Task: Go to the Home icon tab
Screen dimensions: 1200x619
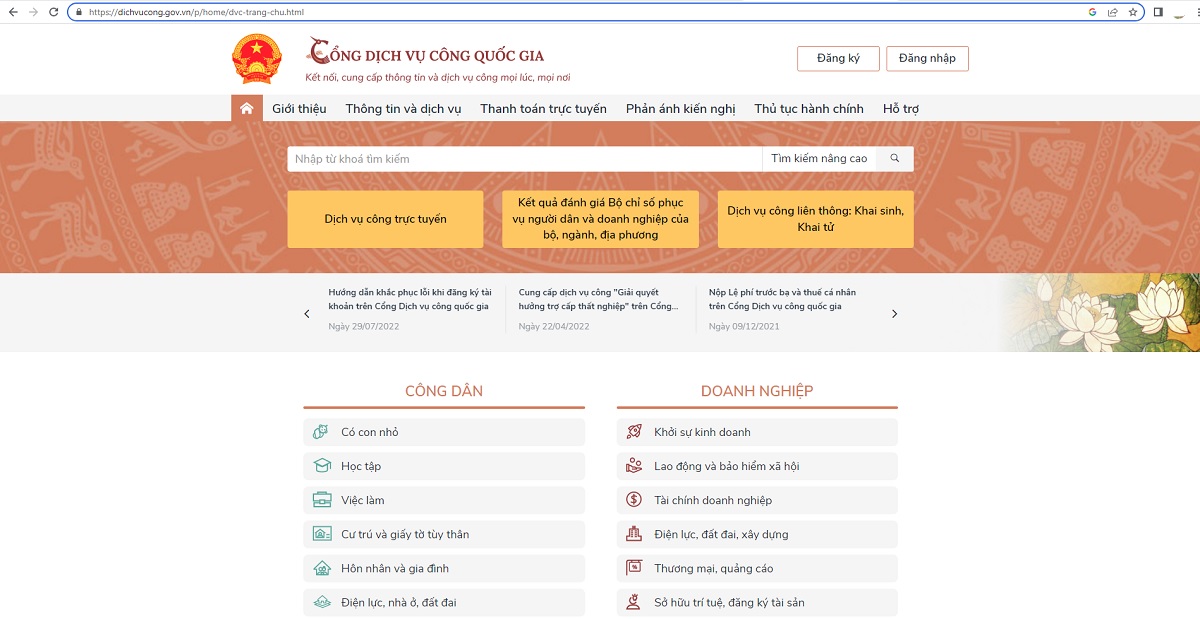Action: pyautogui.click(x=246, y=108)
